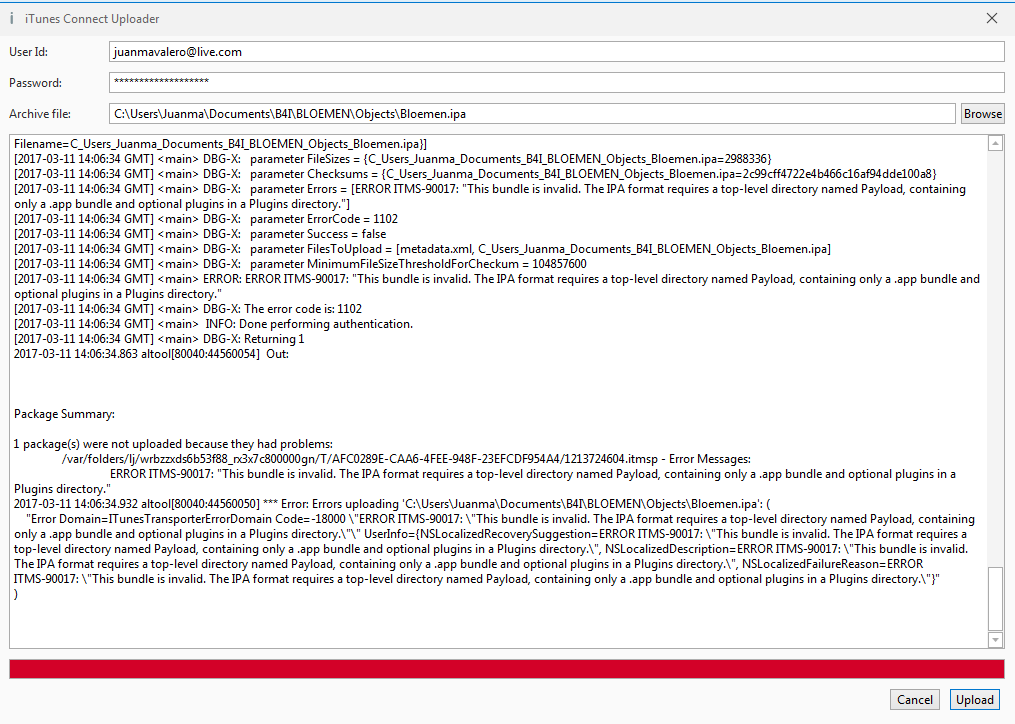This screenshot has height=724, width=1015.
Task: Click the 'Package Summary:' line
Action: (x=64, y=414)
